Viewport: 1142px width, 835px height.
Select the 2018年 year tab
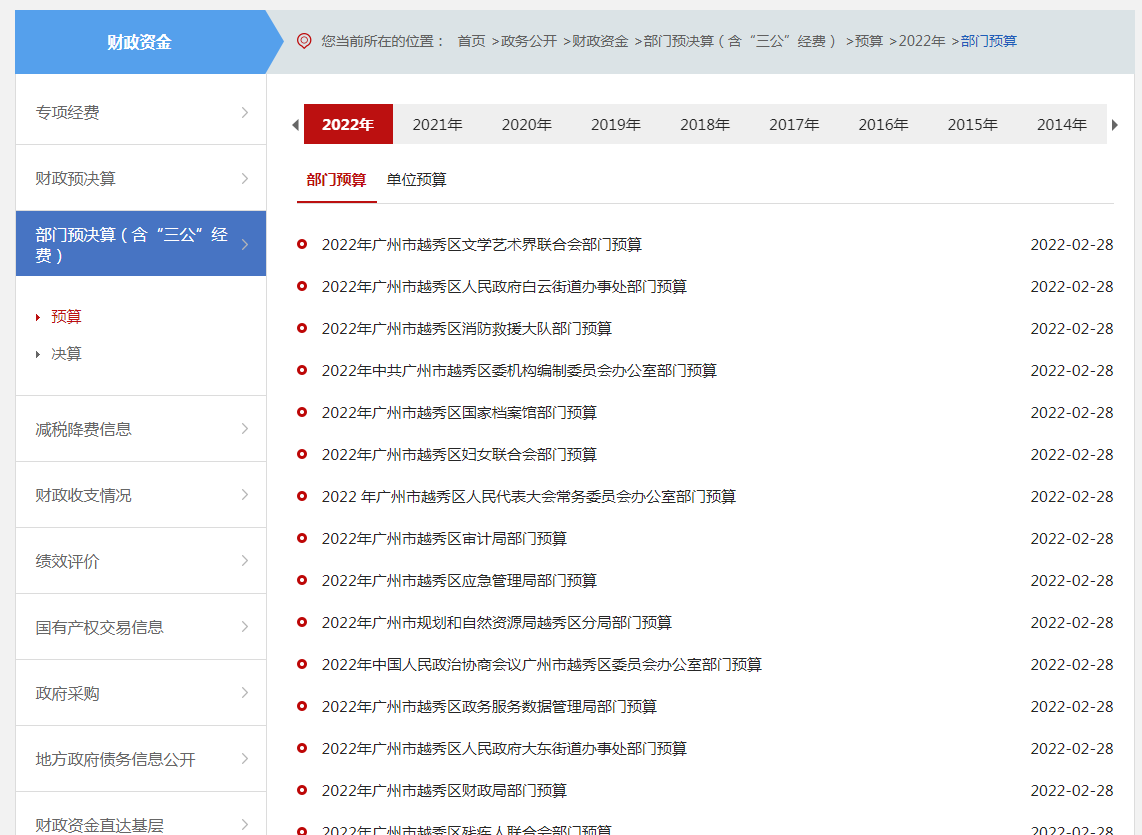pos(705,125)
